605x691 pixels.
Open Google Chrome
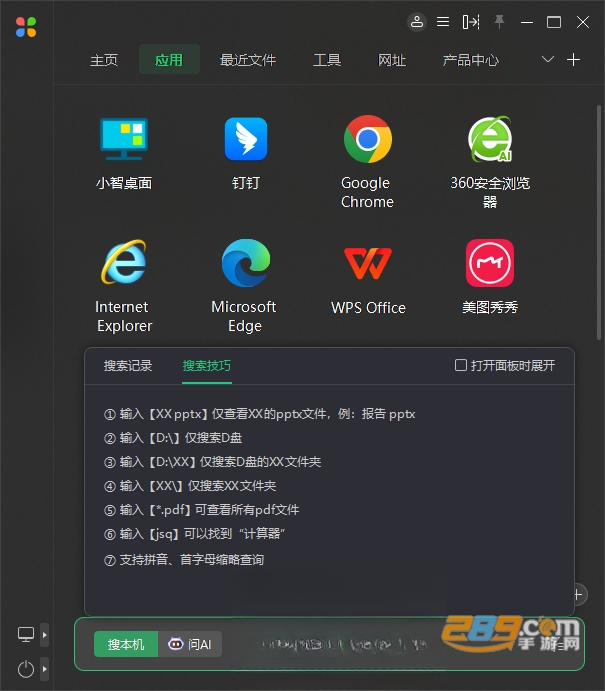367,139
